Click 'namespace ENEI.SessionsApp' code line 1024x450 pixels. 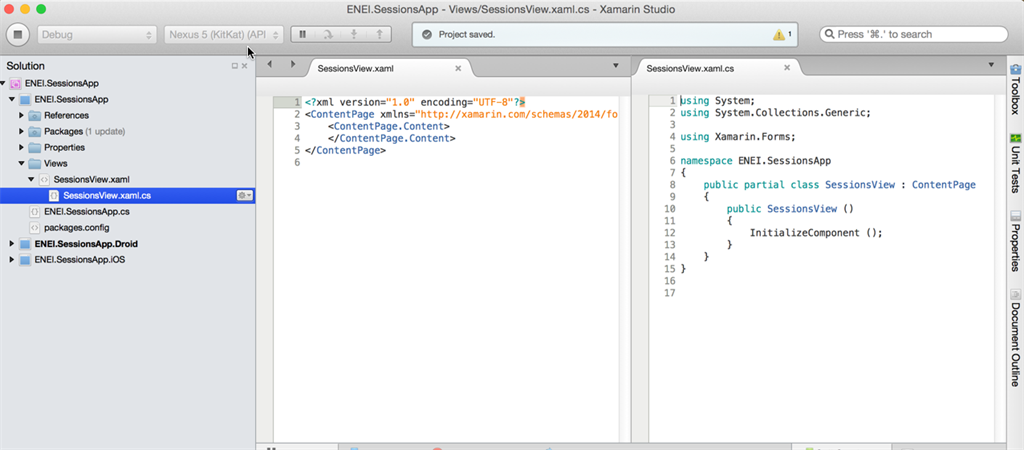[756, 161]
